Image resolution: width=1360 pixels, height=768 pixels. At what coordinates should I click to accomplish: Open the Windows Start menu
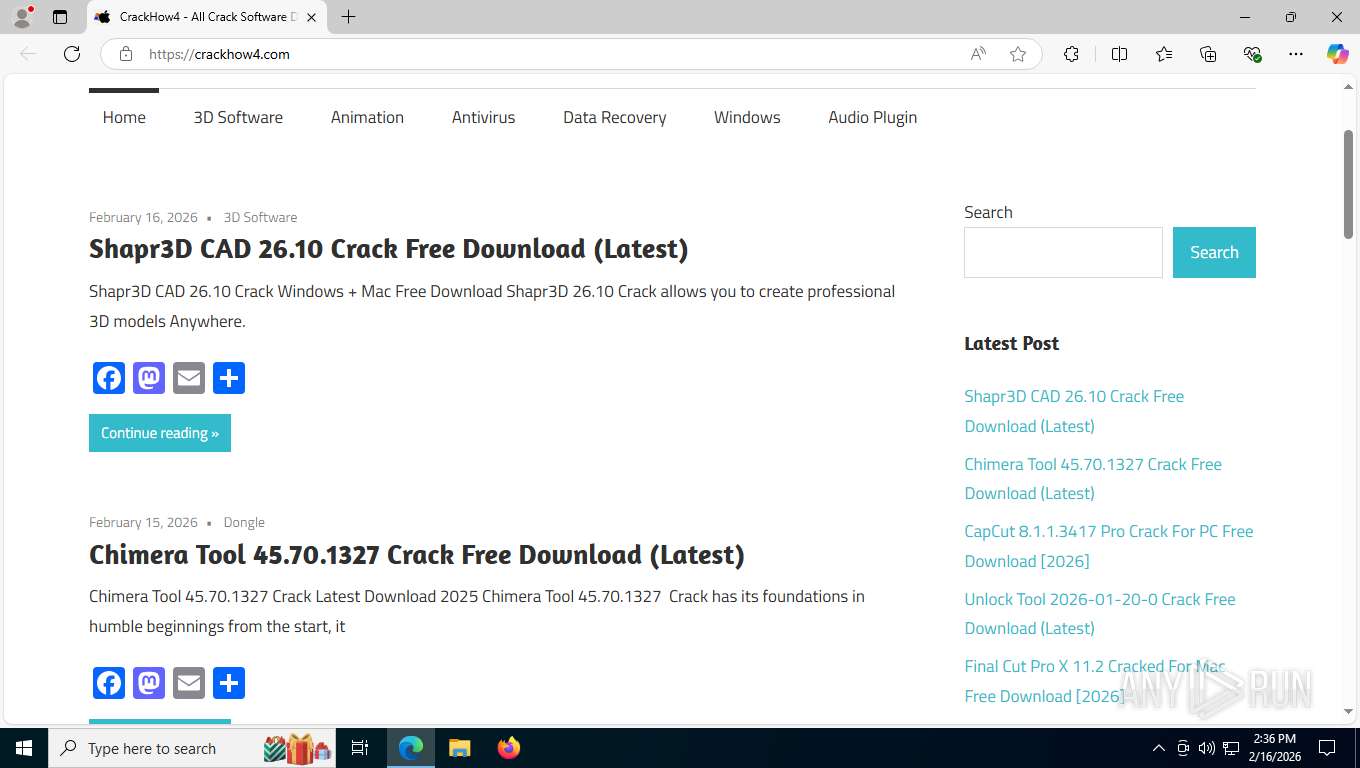tap(23, 748)
